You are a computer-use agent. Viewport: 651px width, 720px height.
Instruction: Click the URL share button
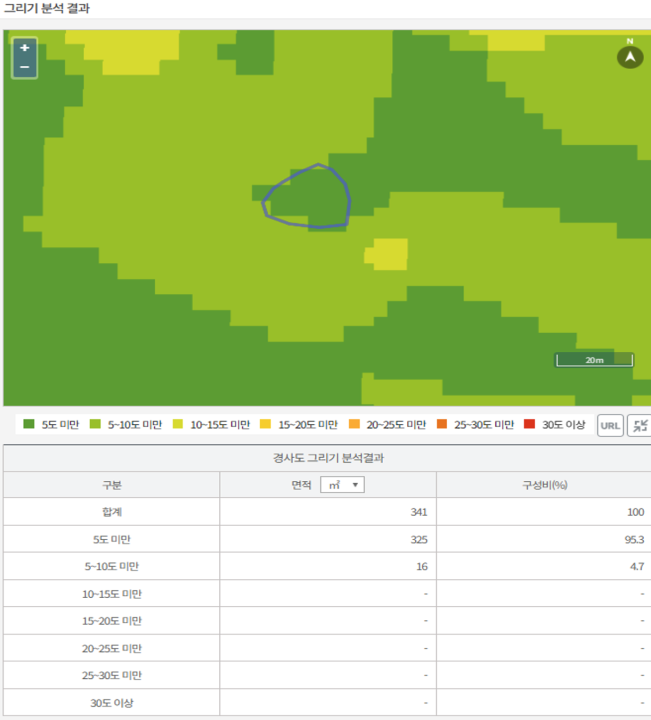pyautogui.click(x=610, y=425)
